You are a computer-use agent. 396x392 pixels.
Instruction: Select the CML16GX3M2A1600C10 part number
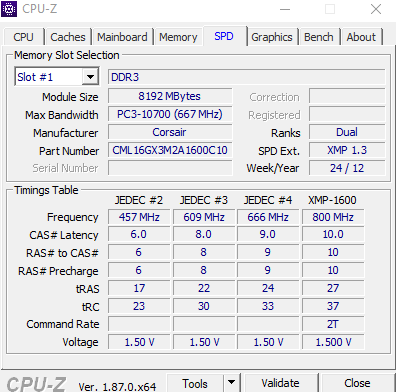[170, 150]
